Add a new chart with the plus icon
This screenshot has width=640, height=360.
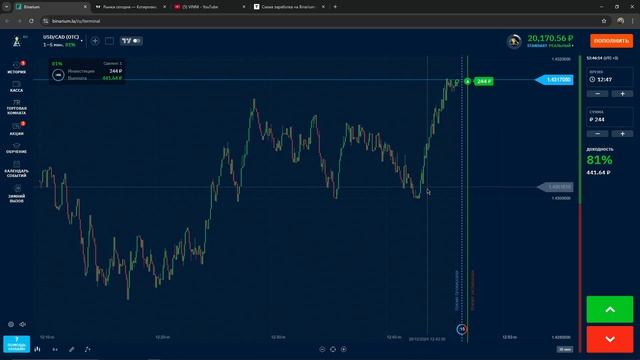click(x=95, y=41)
